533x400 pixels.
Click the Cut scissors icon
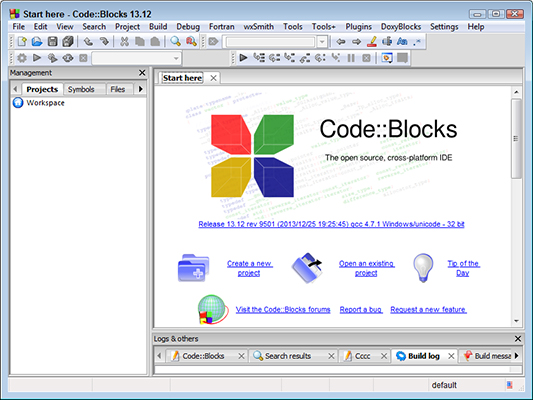tap(124, 41)
